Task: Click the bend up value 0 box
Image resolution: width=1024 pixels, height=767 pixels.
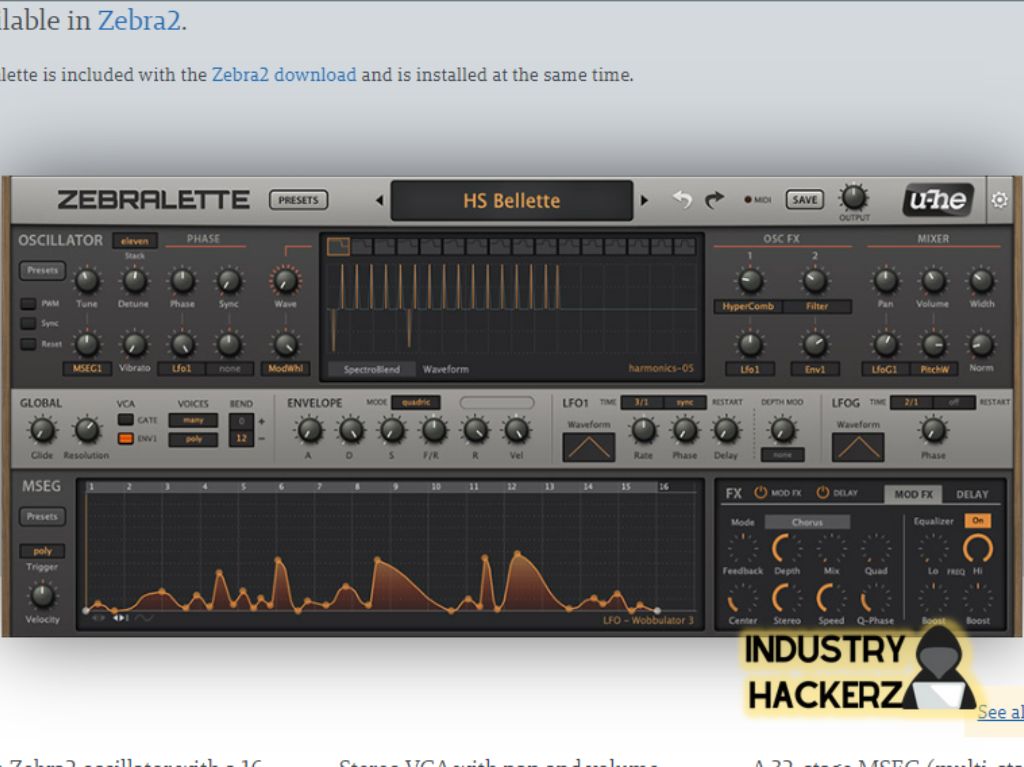Action: coord(241,421)
